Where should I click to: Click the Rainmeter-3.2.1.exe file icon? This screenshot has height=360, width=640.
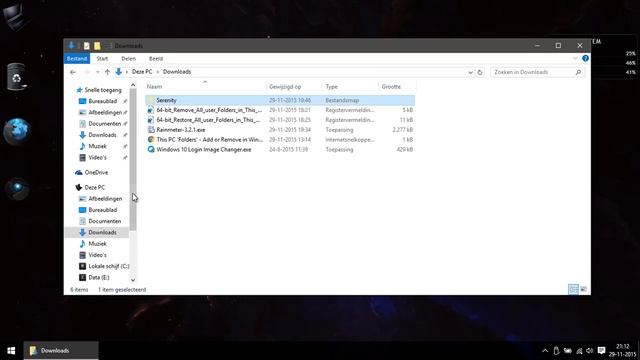pyautogui.click(x=151, y=130)
